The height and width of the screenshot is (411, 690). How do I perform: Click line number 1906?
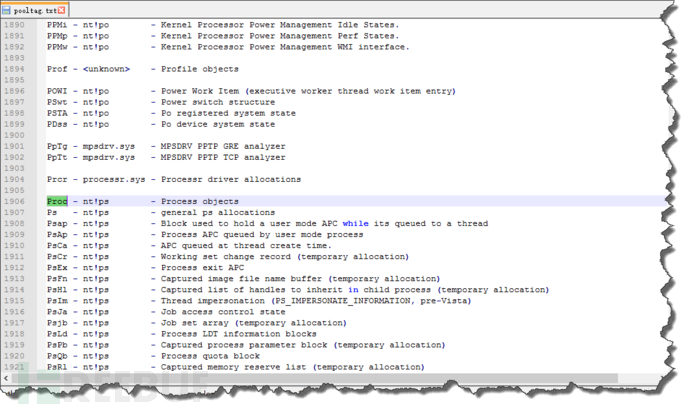15,201
